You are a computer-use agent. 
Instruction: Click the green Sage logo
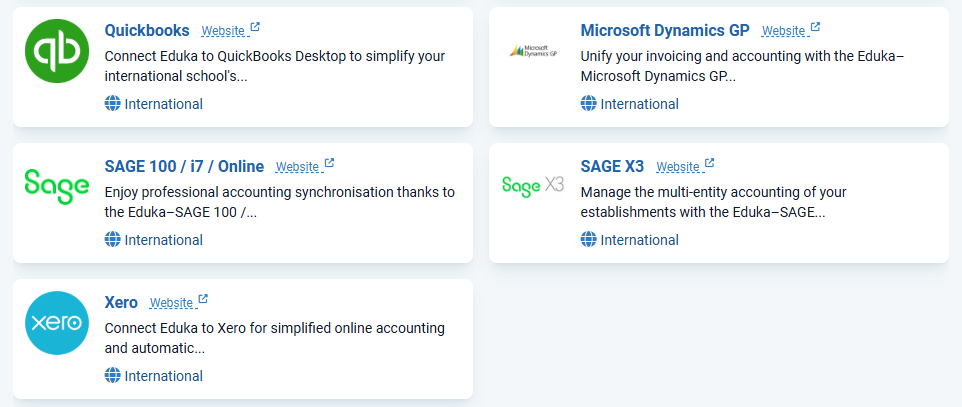pos(57,187)
